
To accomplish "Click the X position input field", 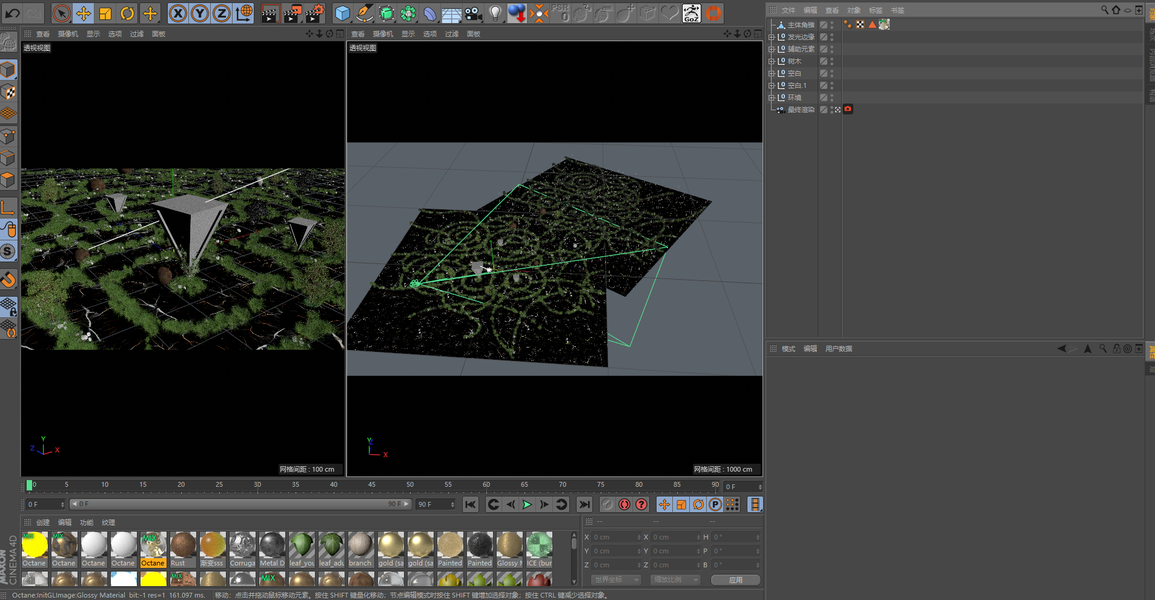I will coord(617,537).
